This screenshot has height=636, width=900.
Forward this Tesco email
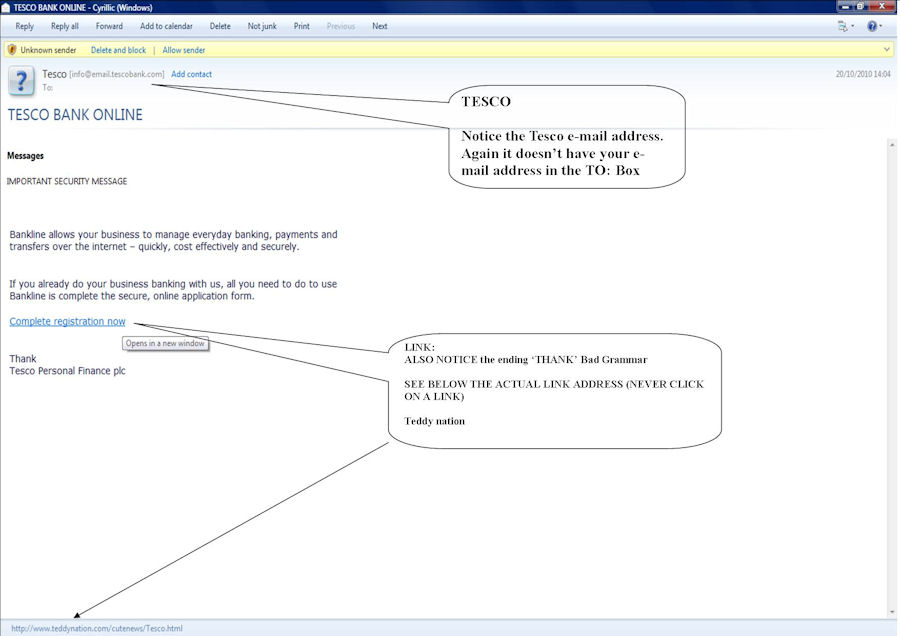click(109, 26)
